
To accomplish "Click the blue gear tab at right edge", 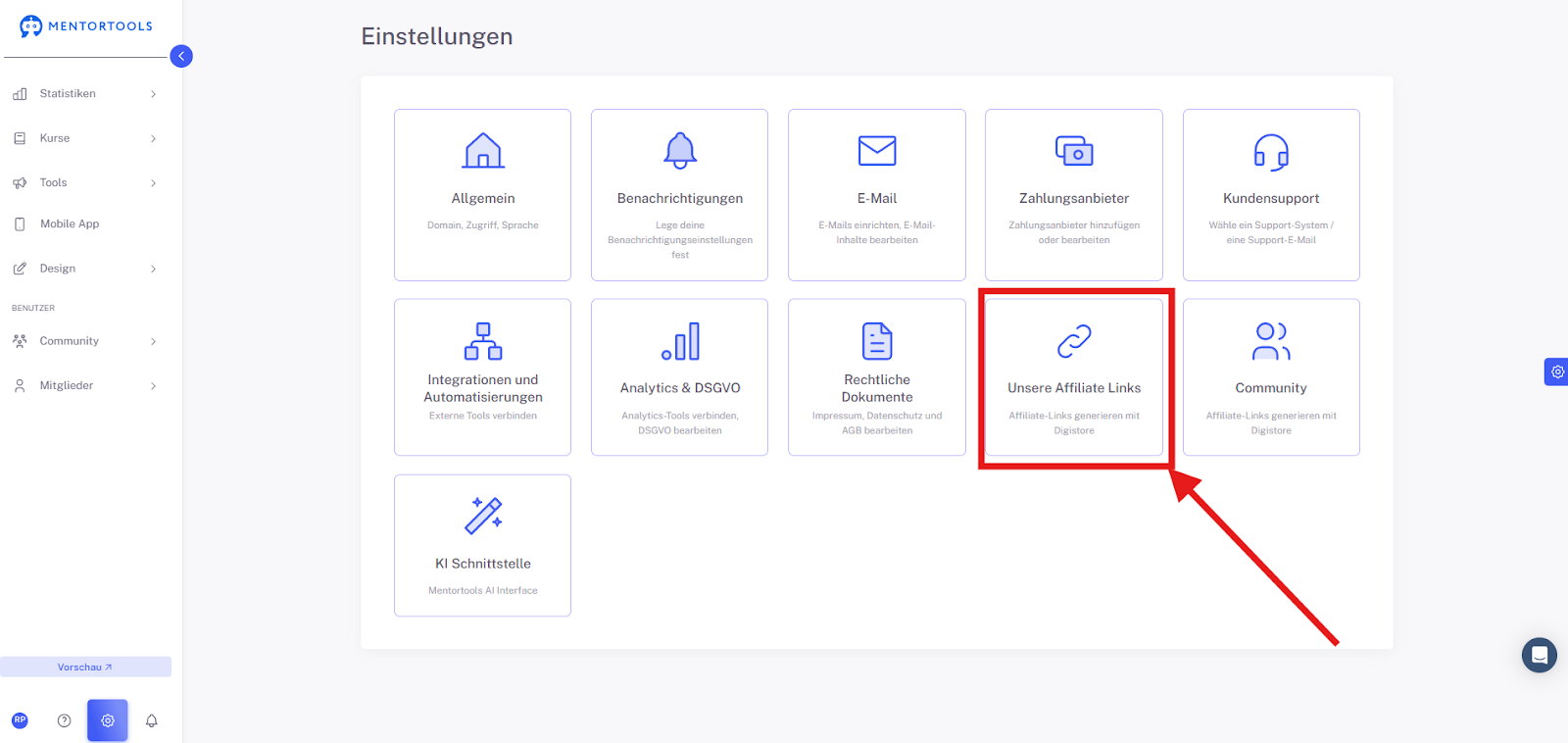I will point(1556,371).
